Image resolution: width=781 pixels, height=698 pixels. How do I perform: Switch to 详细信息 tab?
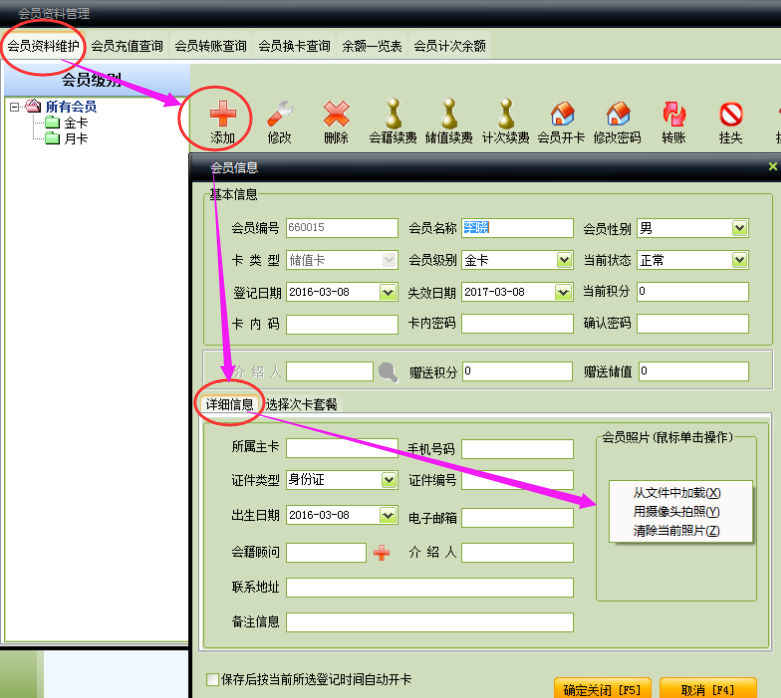click(230, 404)
